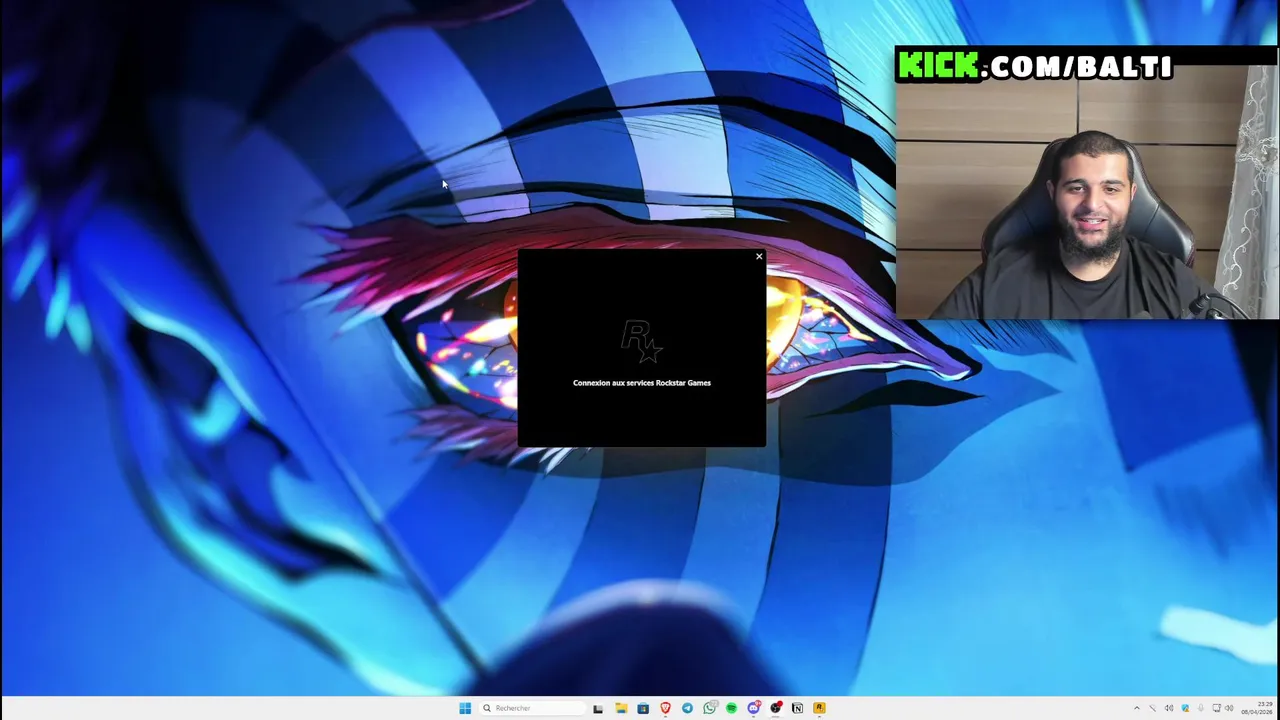Switch to OBS Studio in the taskbar
This screenshot has height=720, width=1280.
click(x=775, y=708)
